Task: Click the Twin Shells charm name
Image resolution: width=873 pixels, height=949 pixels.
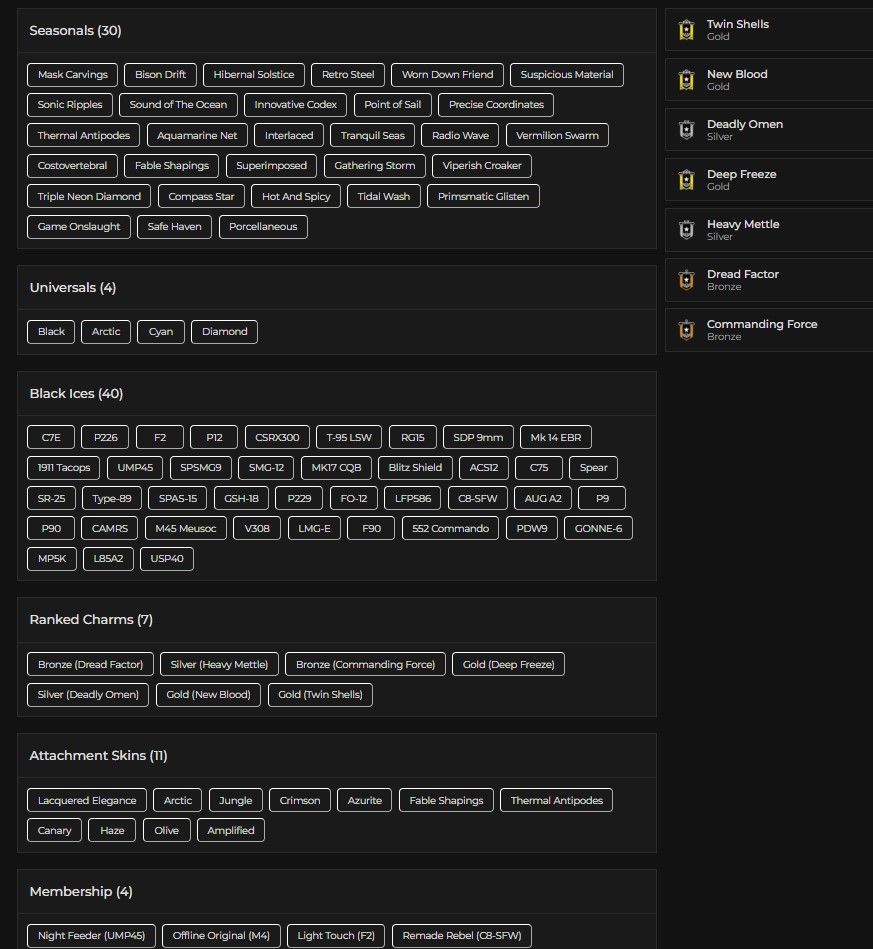Action: (x=737, y=24)
